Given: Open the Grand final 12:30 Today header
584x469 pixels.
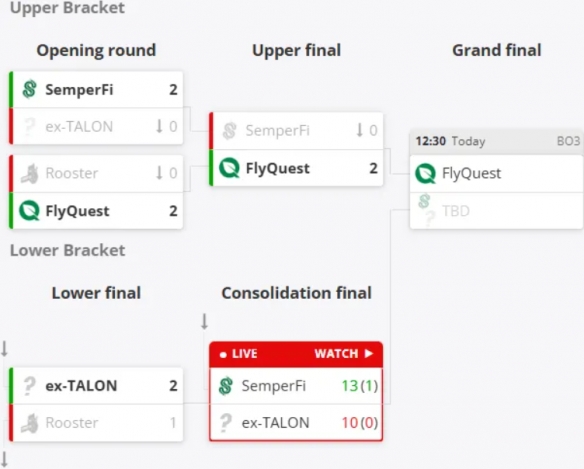Looking at the screenshot, I should [496, 142].
